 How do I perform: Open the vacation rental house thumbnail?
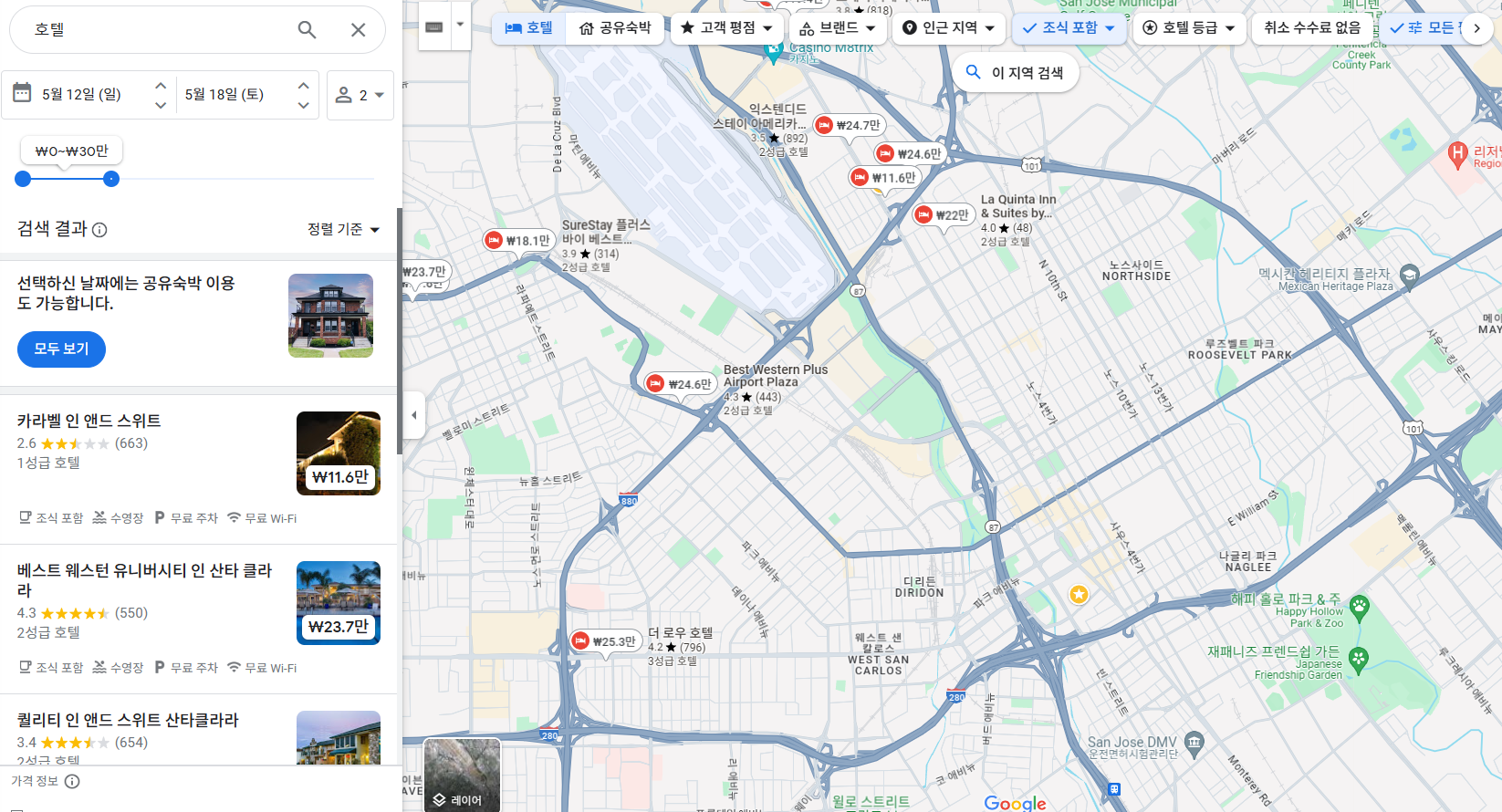tap(330, 316)
